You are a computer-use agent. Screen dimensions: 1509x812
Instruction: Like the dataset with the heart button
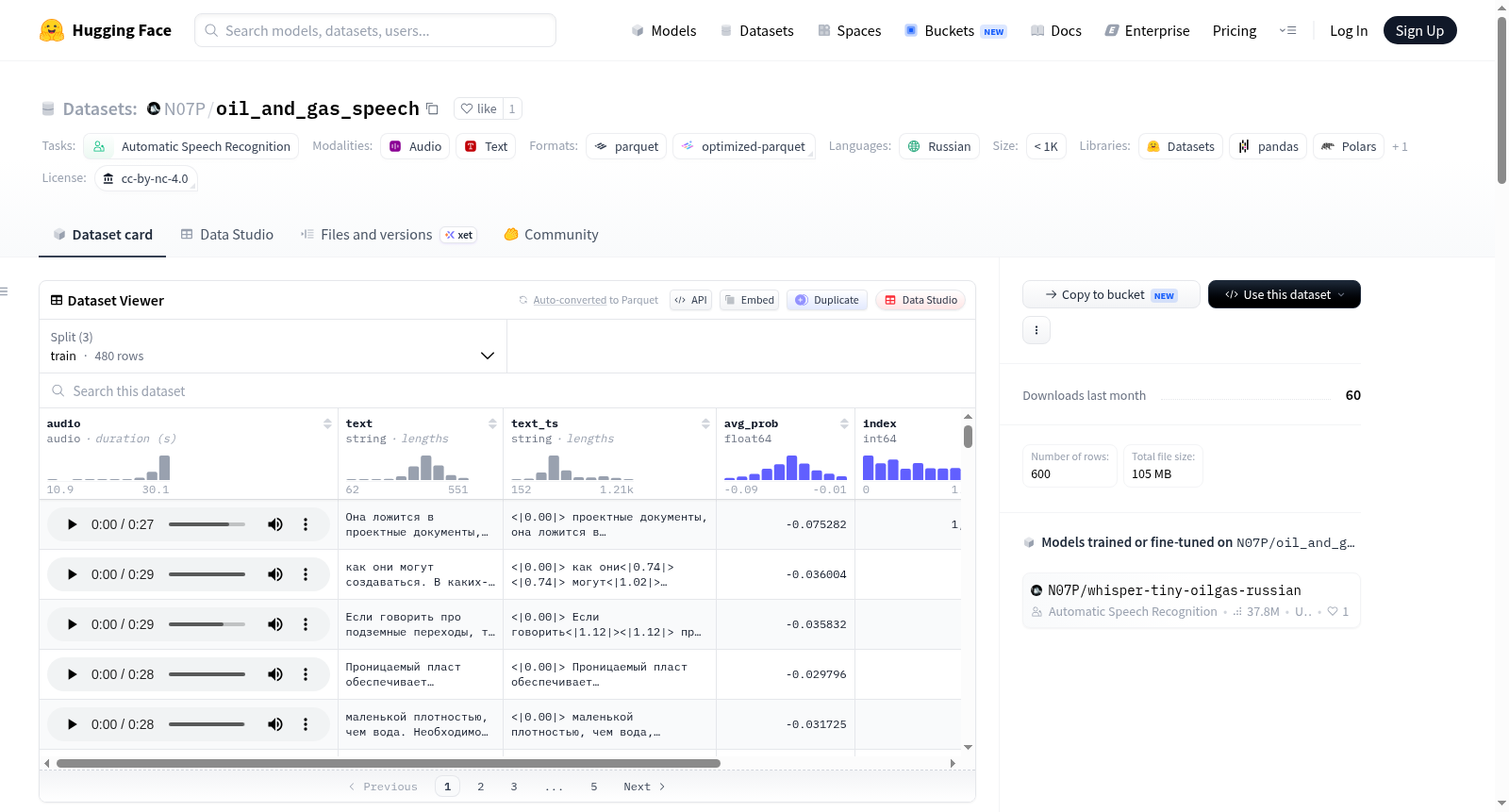478,108
